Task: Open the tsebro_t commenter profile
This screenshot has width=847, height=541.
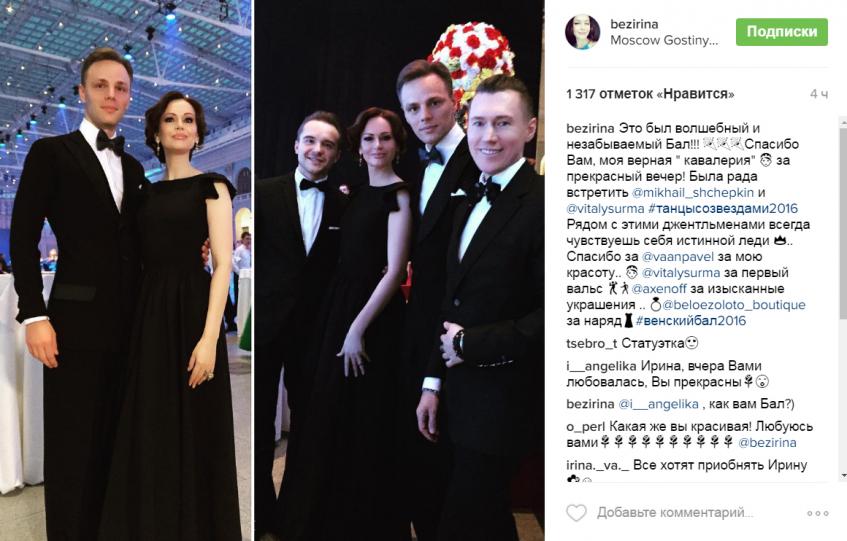Action: [591, 343]
